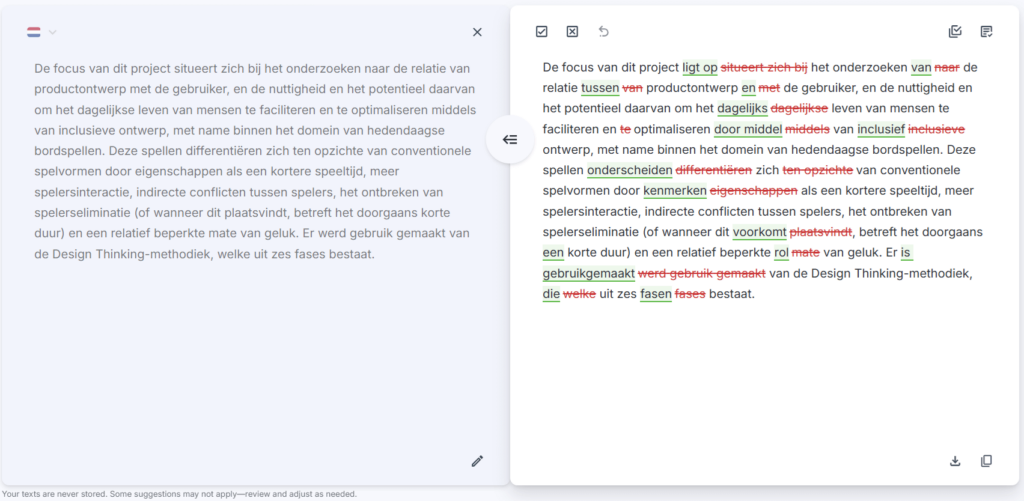
Task: Click the undo arrow icon
Action: pyautogui.click(x=603, y=32)
